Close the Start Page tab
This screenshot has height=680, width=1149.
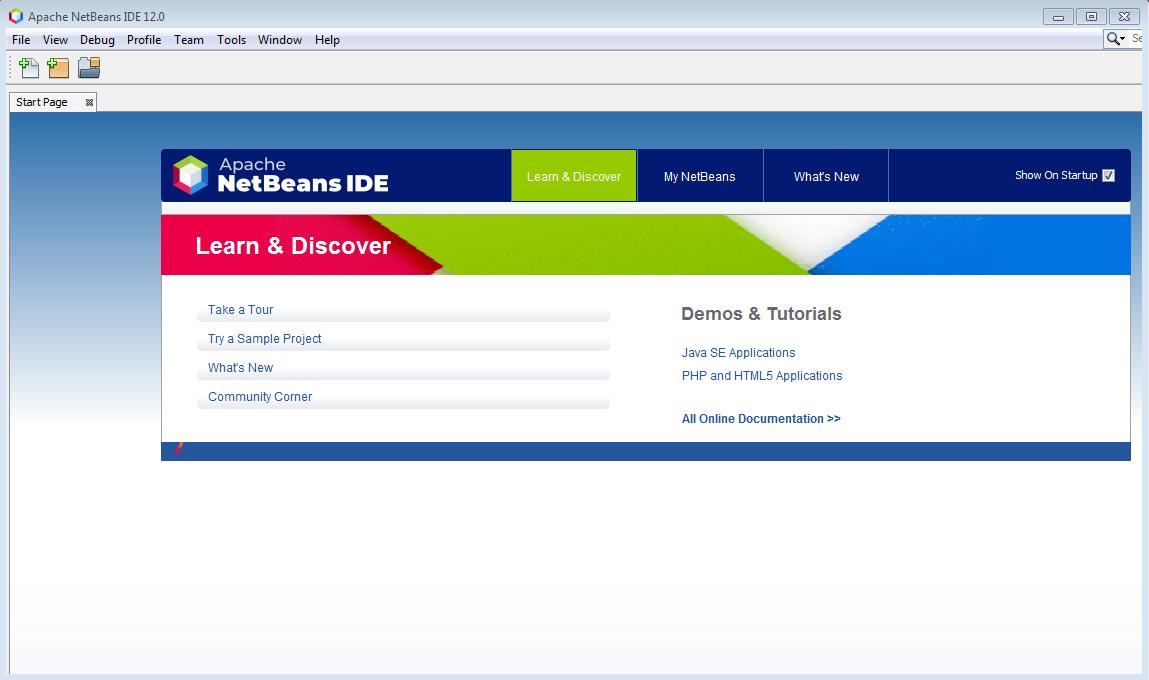pos(89,103)
